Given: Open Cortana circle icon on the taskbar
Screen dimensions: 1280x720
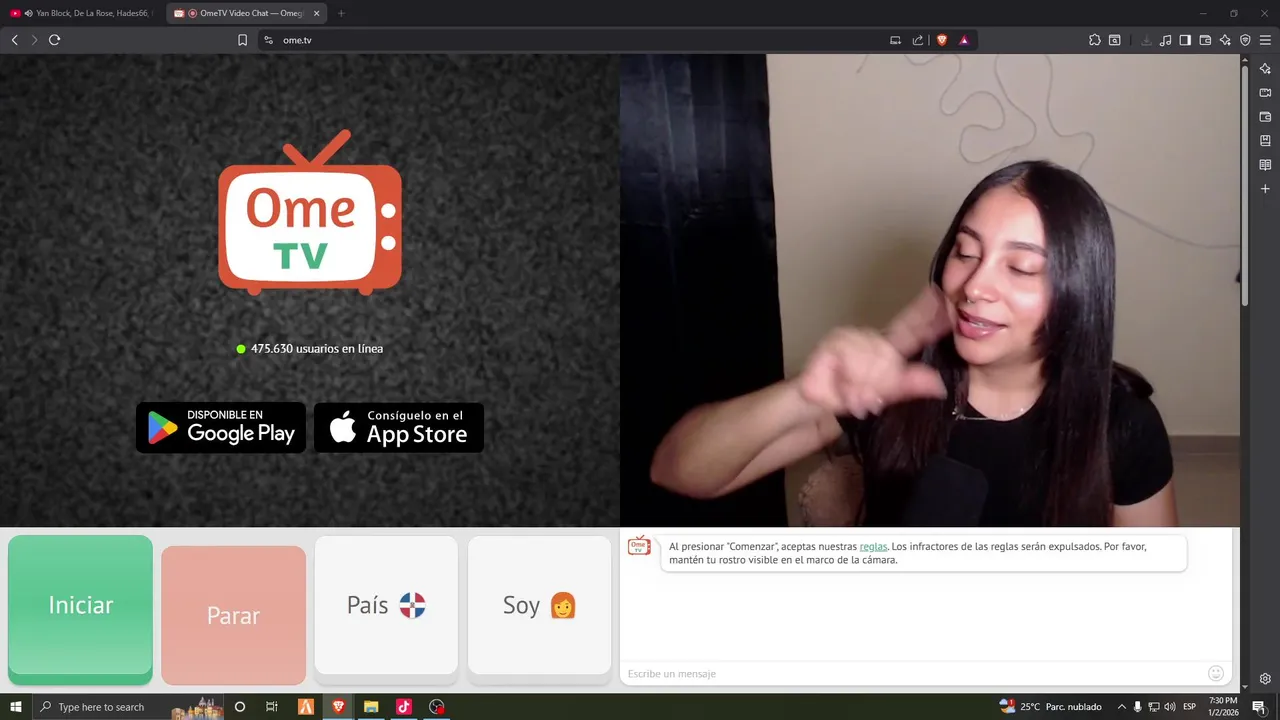Looking at the screenshot, I should pos(239,707).
